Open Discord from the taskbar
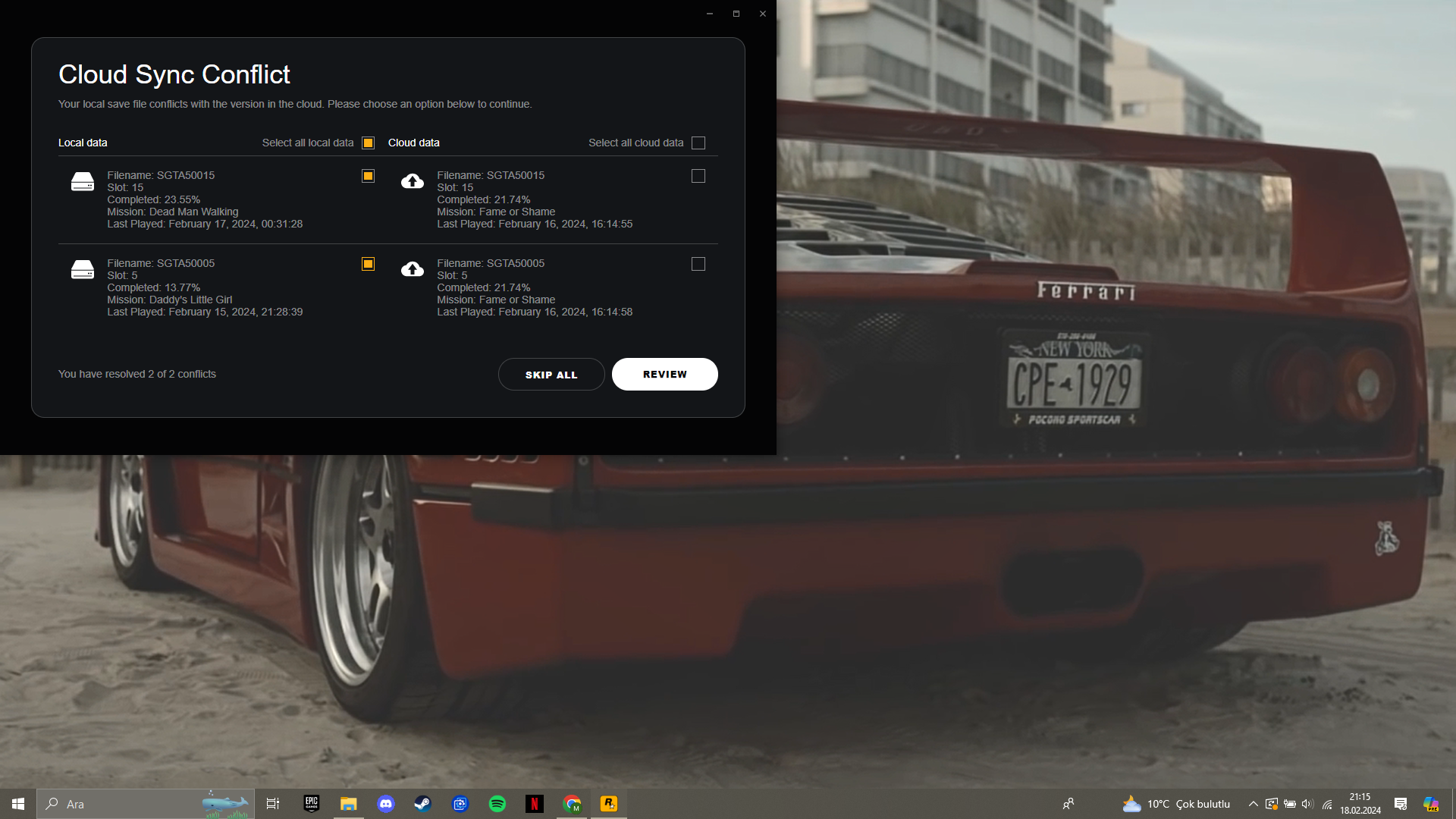This screenshot has width=1456, height=819. [x=387, y=803]
